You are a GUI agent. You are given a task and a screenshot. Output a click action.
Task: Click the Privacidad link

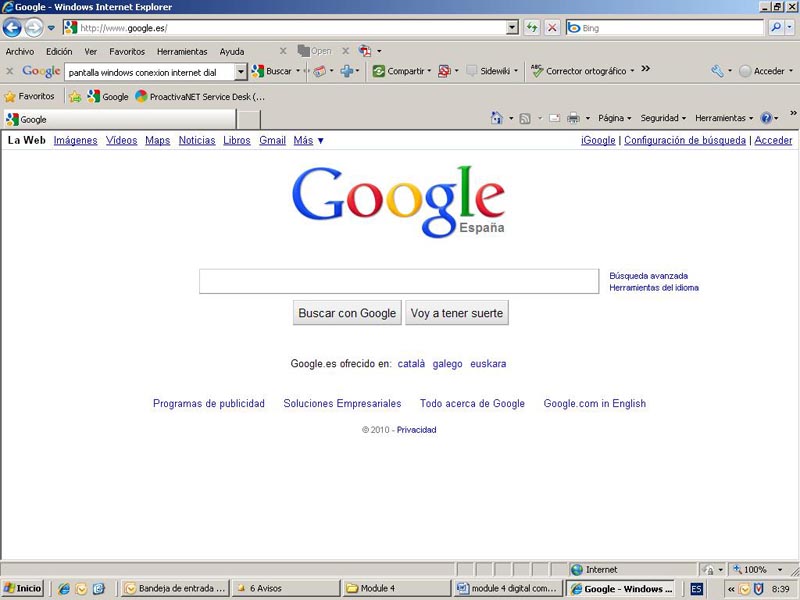(x=416, y=430)
